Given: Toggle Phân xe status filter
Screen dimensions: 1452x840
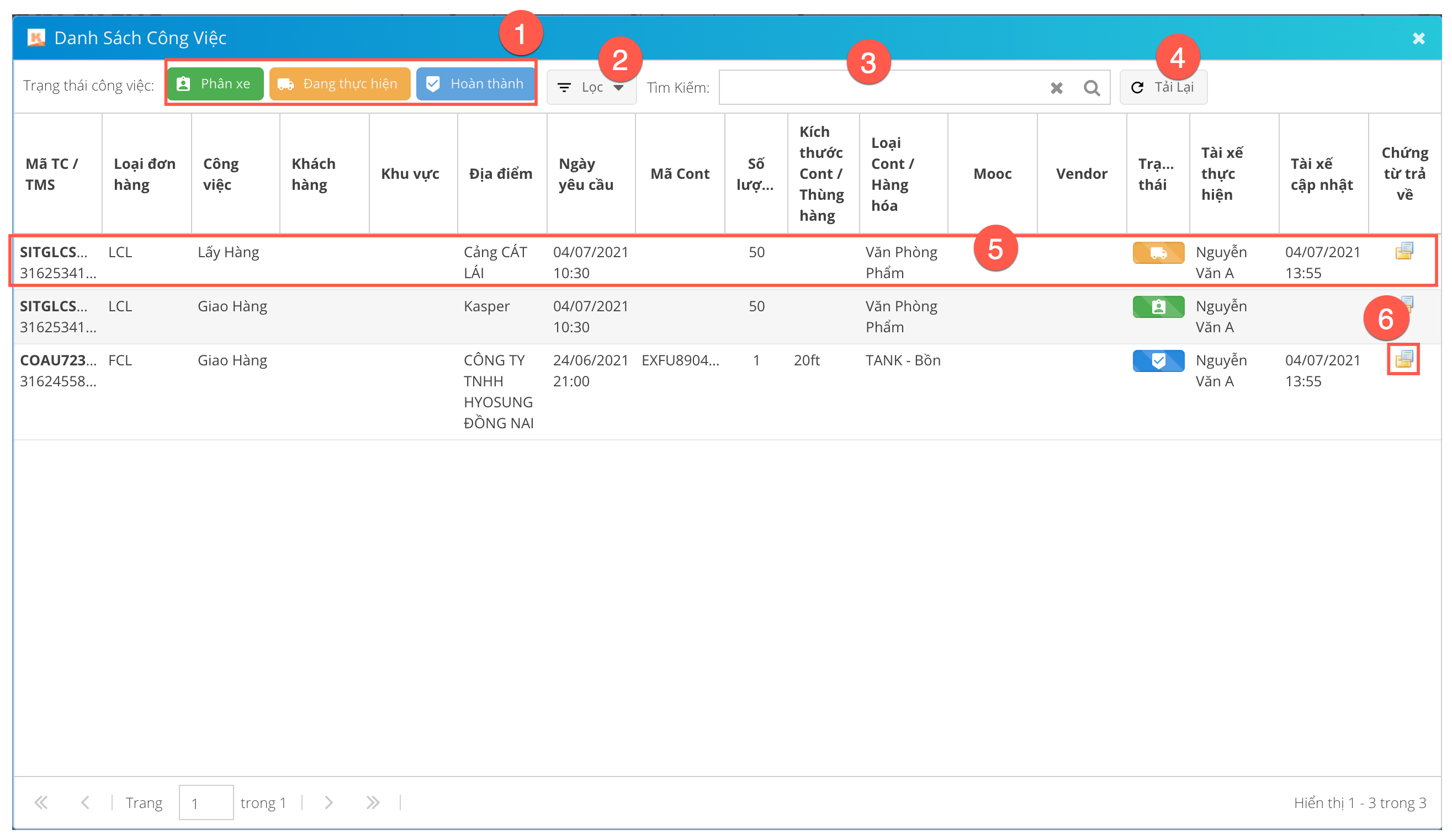Looking at the screenshot, I should (215, 84).
